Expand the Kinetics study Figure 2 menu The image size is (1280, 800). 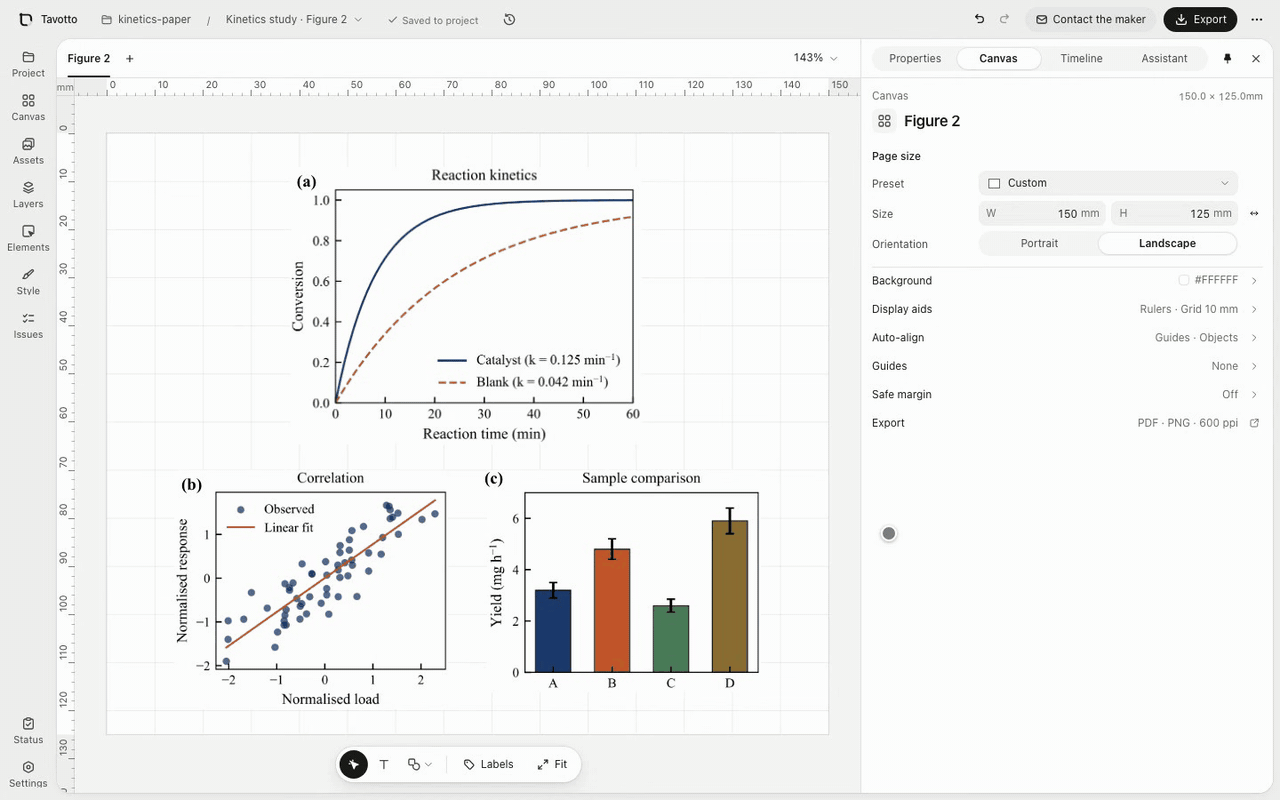coord(294,19)
